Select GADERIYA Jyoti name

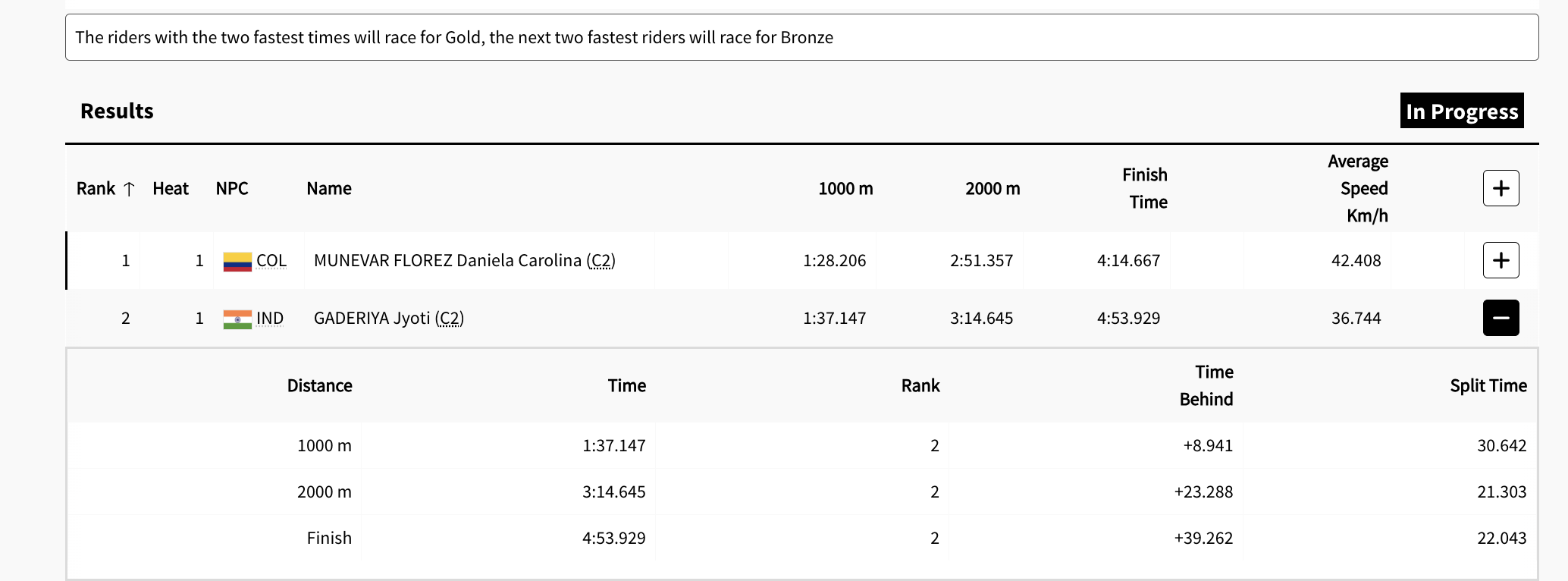(x=372, y=319)
